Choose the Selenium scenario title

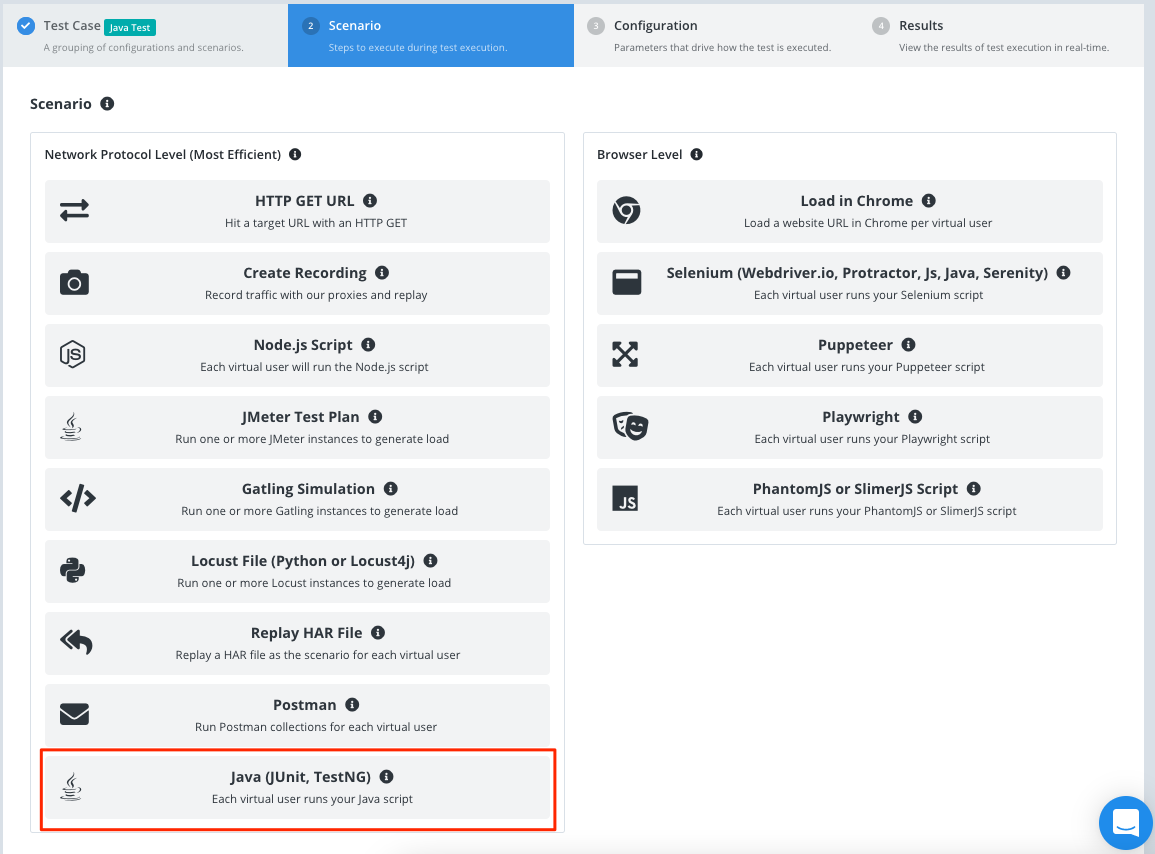coord(857,273)
